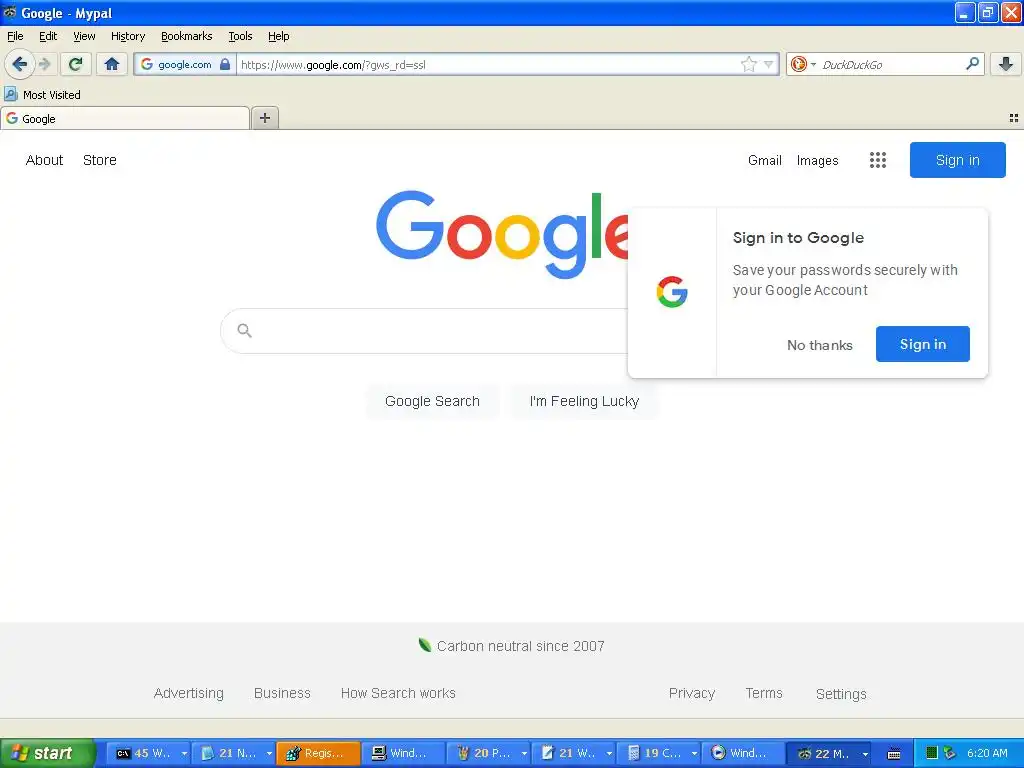Click the forward arrow navigation button
Screen dimensions: 1024x768
pyautogui.click(x=44, y=64)
